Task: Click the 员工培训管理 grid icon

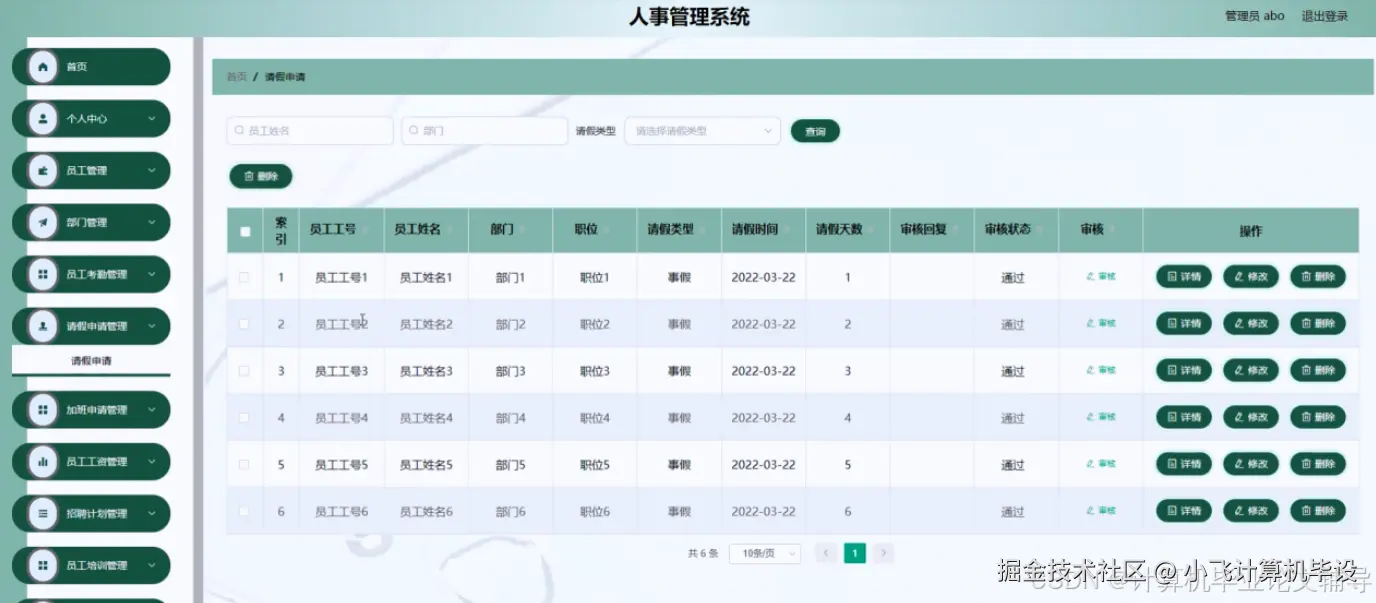Action: [42, 566]
